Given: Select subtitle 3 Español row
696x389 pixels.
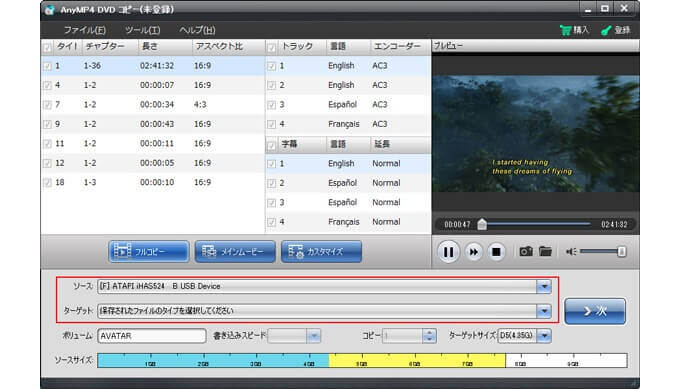Looking at the screenshot, I should (348, 202).
